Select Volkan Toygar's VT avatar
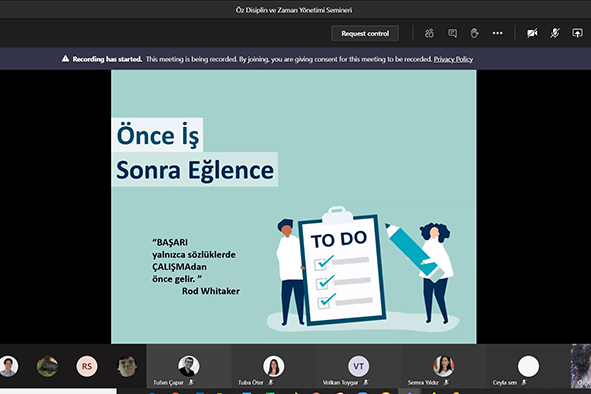 358,366
